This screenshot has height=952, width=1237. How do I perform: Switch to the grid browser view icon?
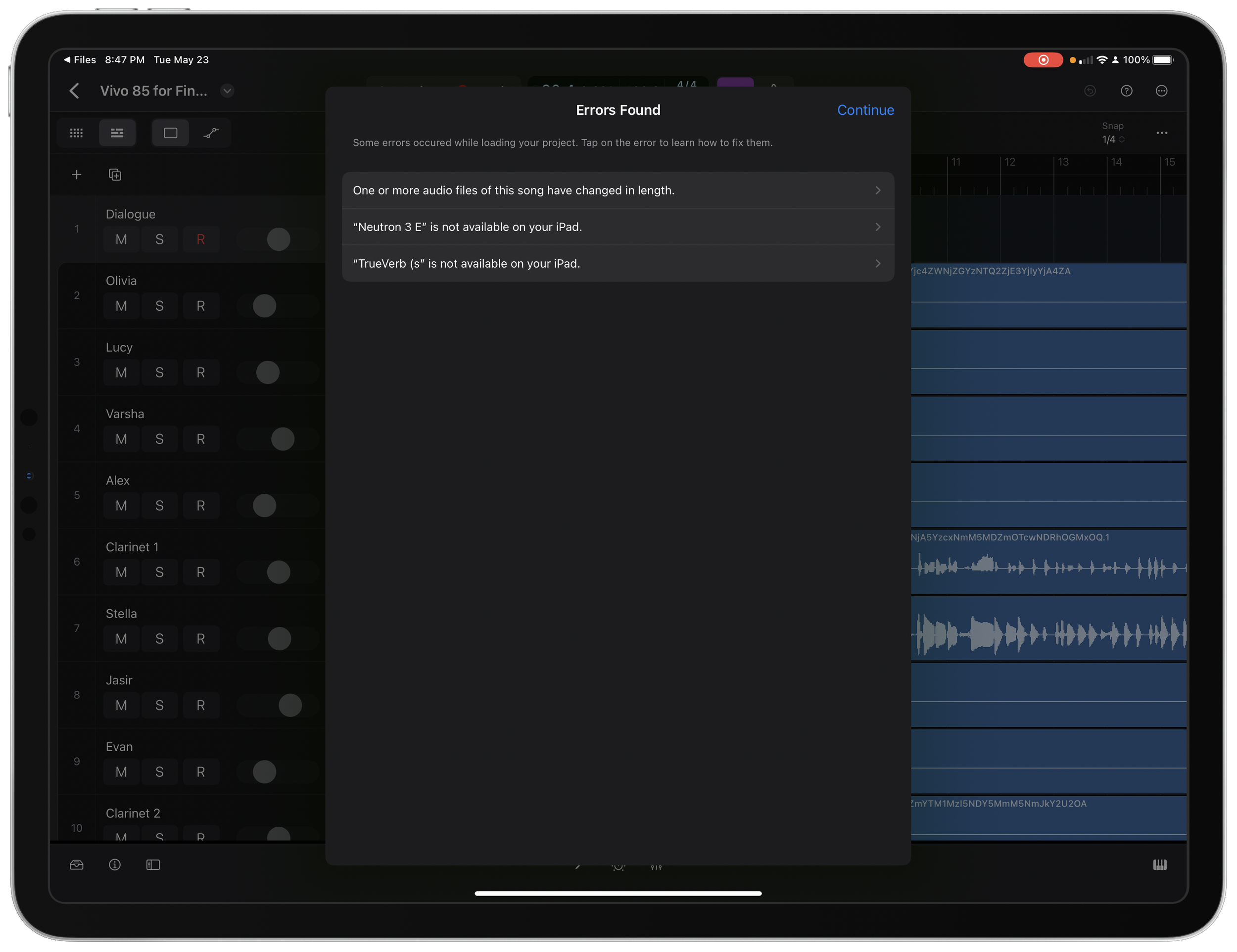[77, 133]
